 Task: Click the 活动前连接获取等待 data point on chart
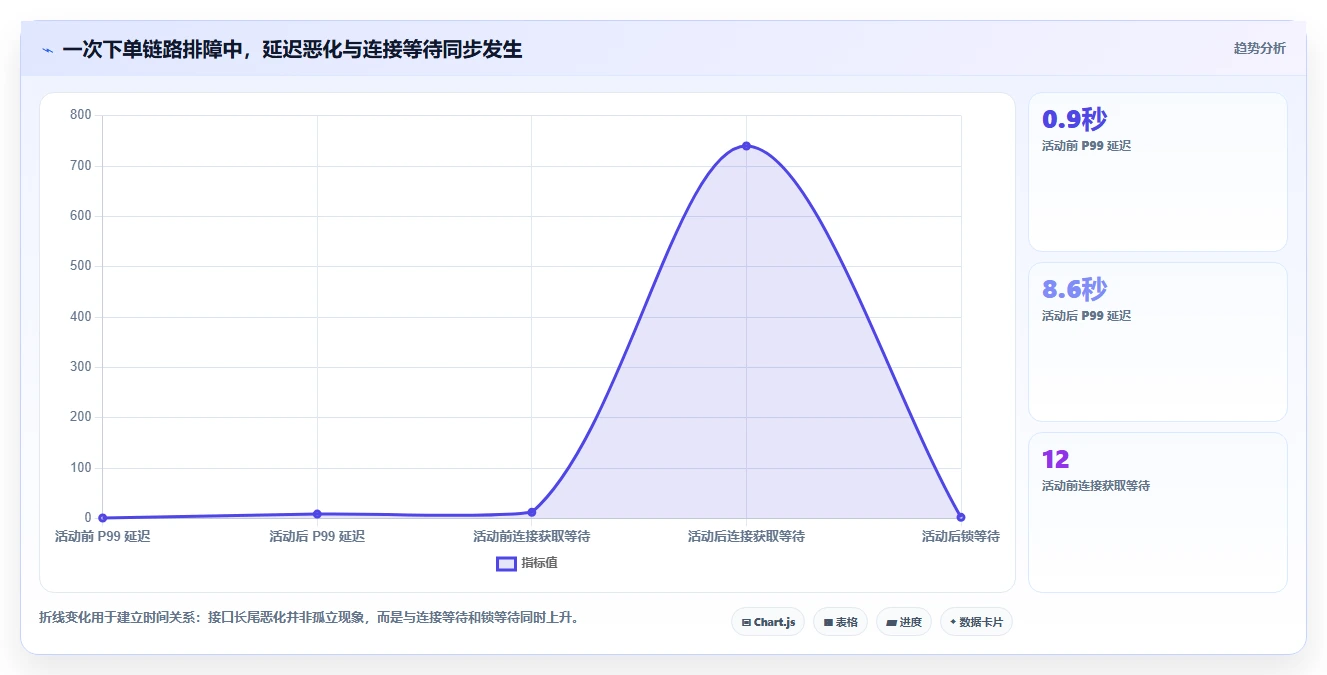coord(532,512)
